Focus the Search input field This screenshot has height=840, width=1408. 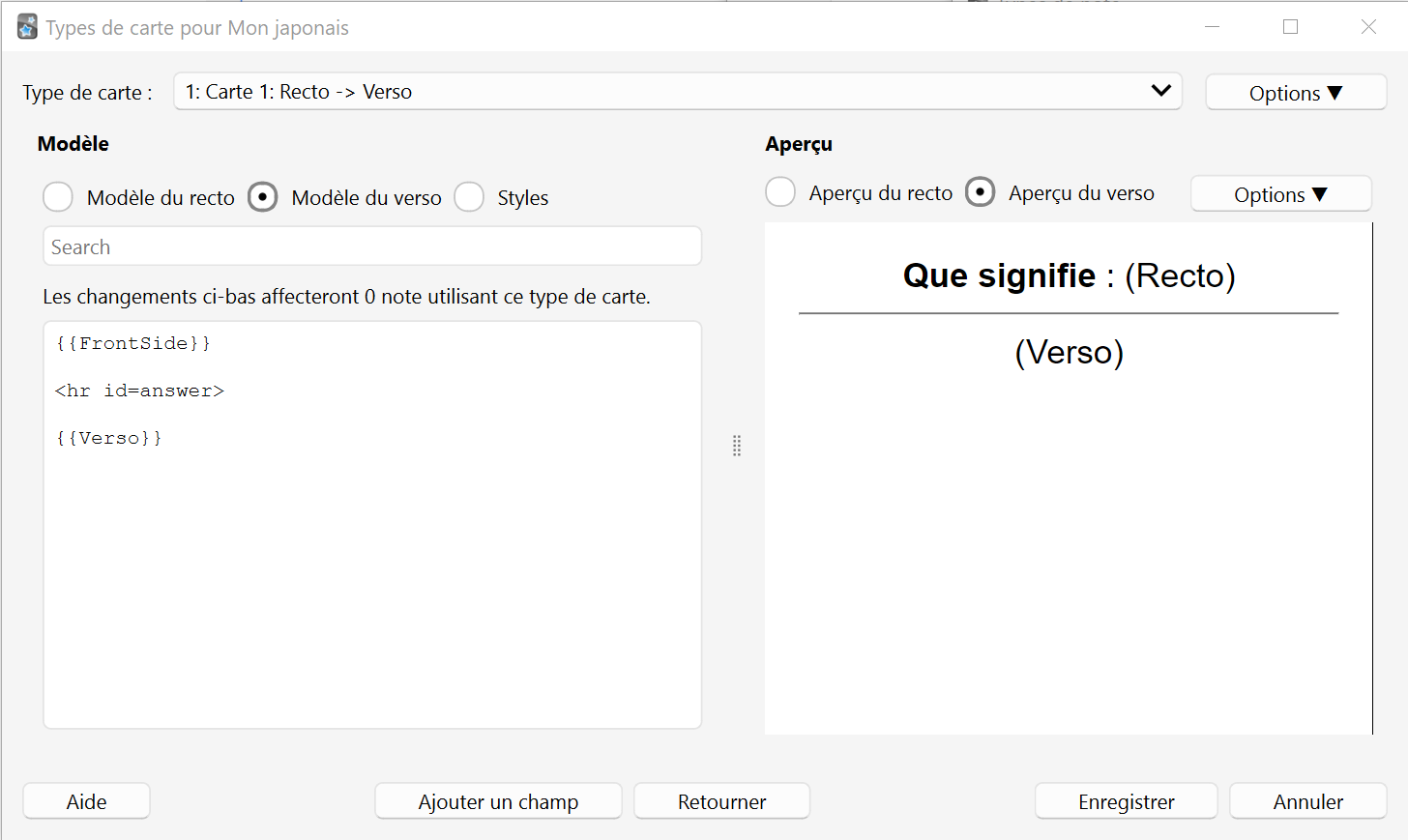(372, 246)
